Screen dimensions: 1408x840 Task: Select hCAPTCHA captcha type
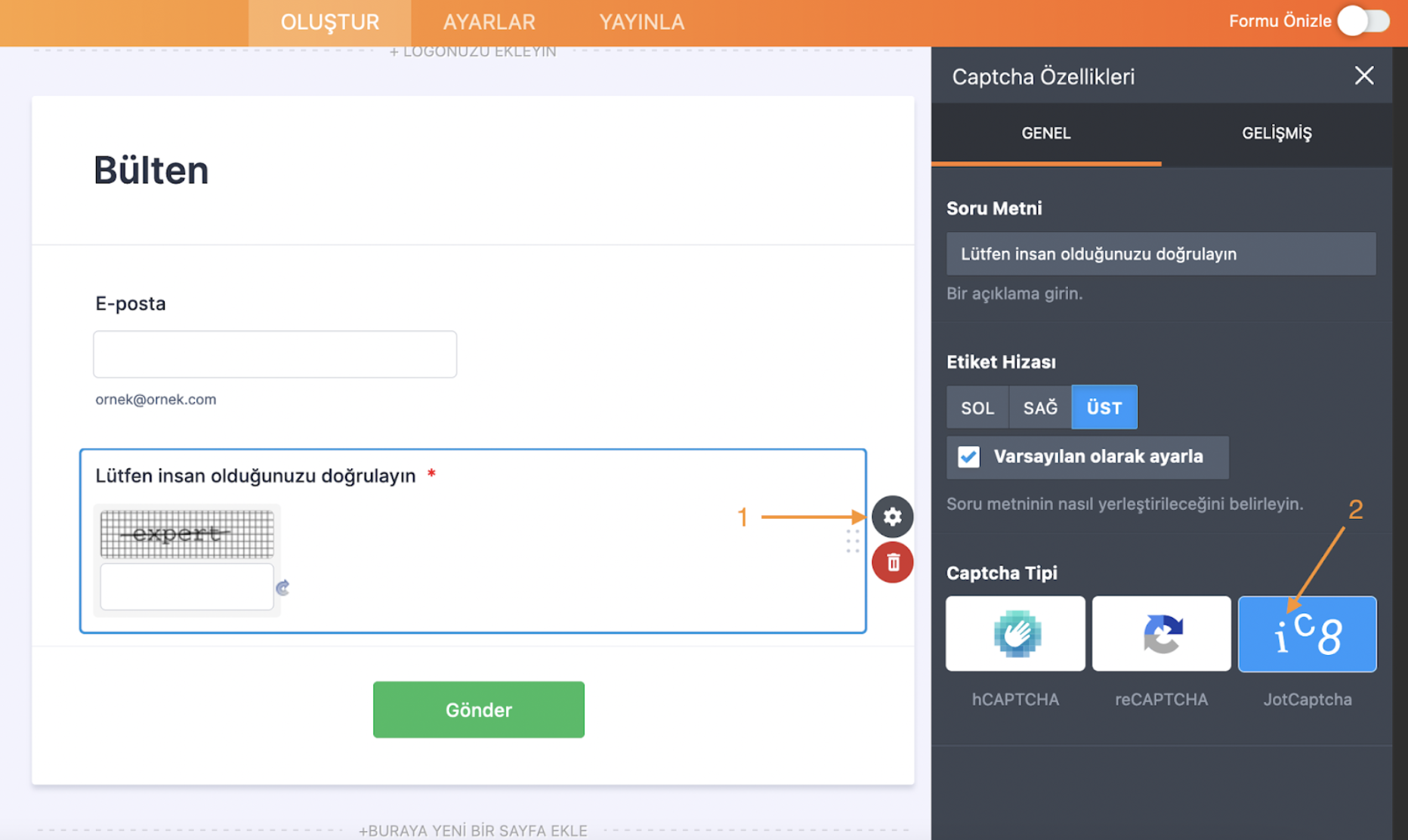1015,634
